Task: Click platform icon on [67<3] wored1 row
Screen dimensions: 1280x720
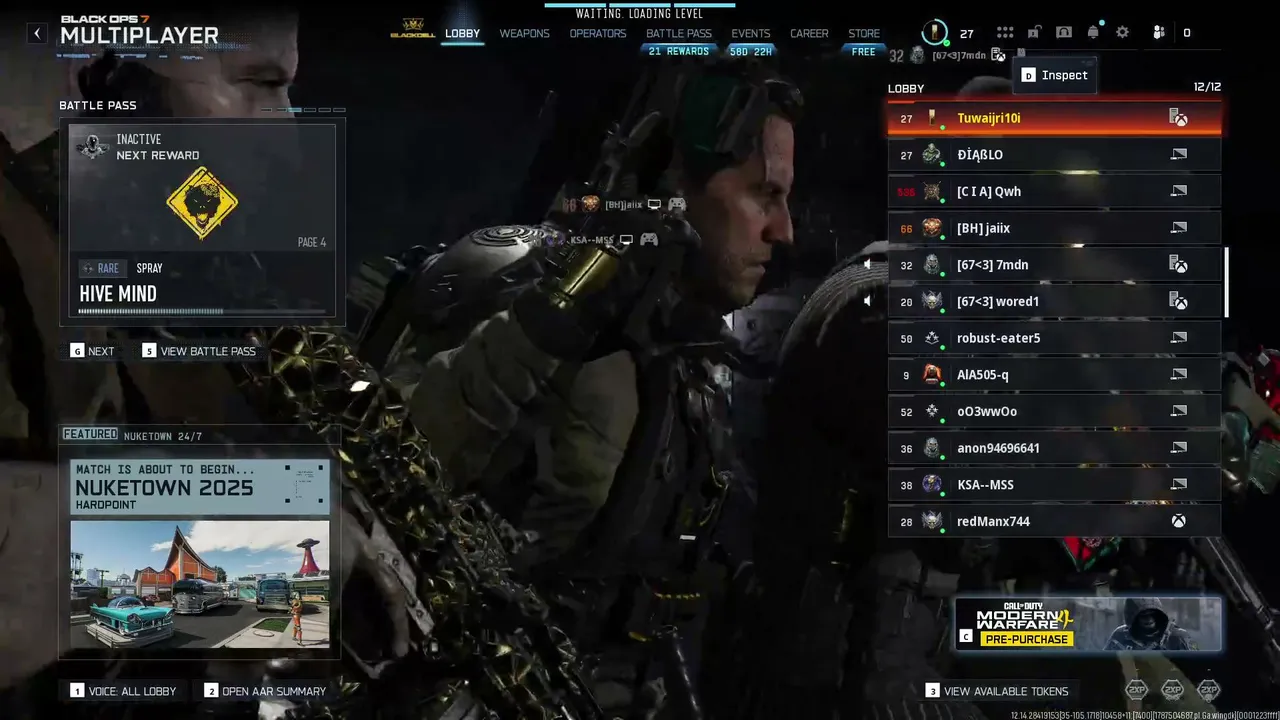Action: pos(1179,301)
